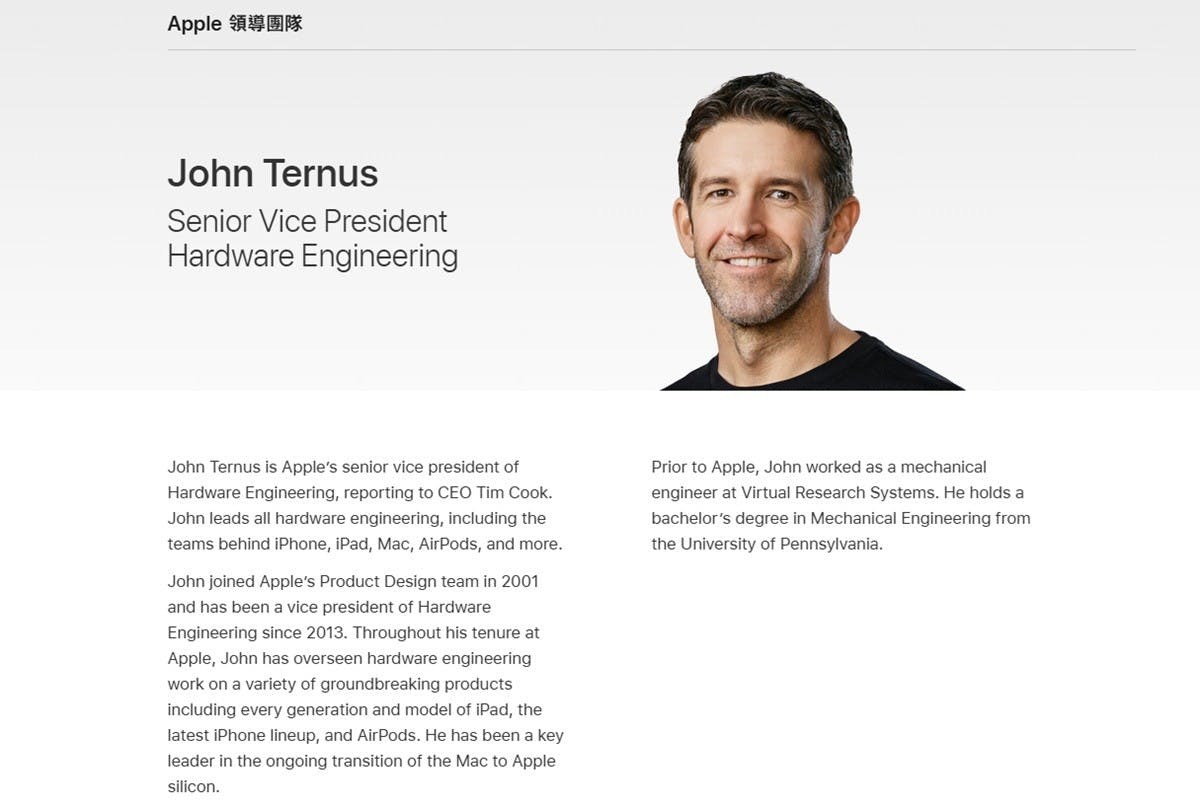Screen dimensions: 1200x807
Task: Click the Senior Vice President title line
Action: 307,221
